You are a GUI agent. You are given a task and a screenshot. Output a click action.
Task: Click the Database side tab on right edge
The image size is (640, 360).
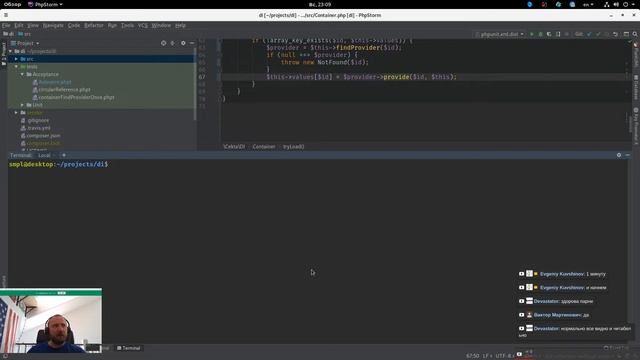pyautogui.click(x=636, y=88)
